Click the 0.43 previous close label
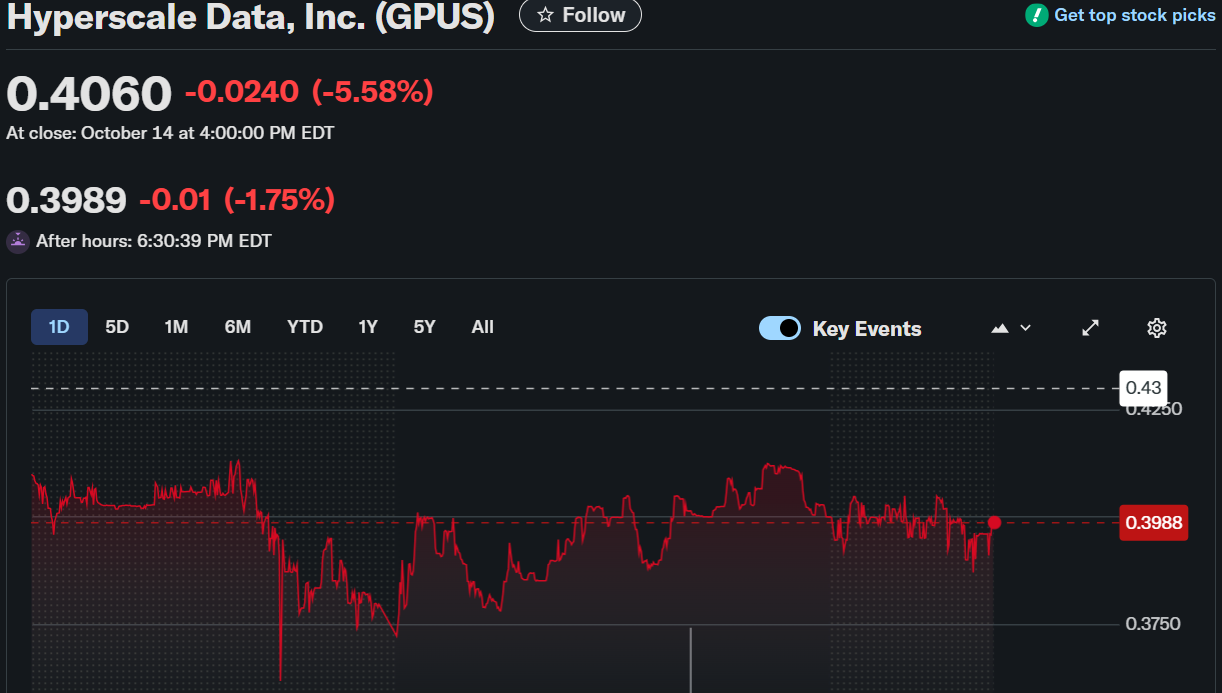The height and width of the screenshot is (693, 1222). pos(1143,387)
